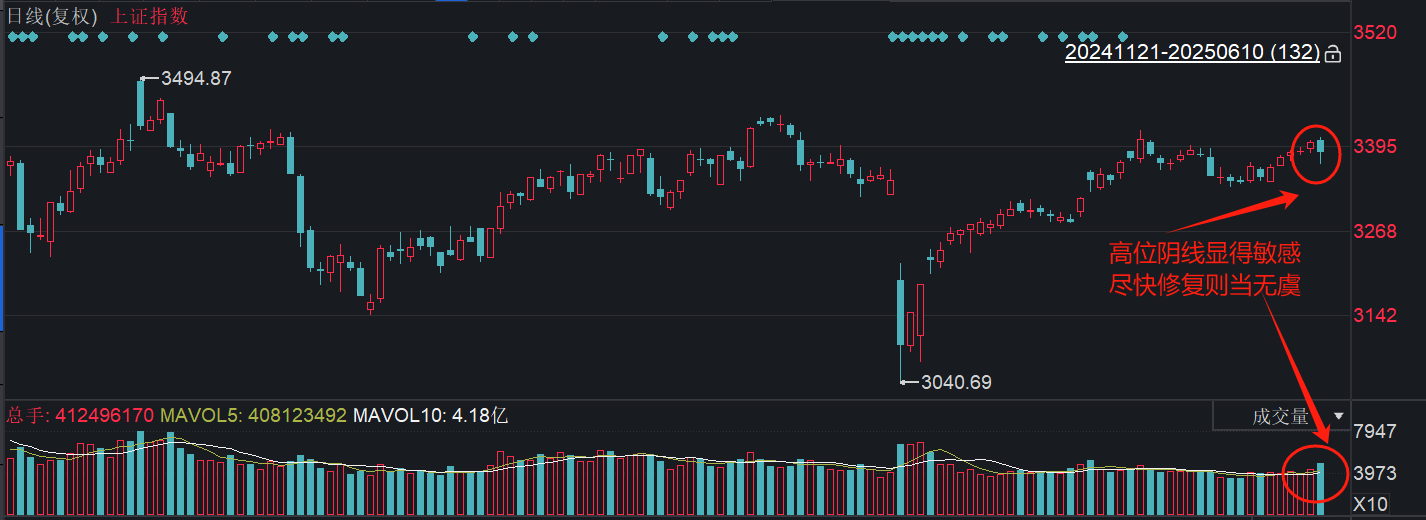Open the 20241121-20250610 (132) date range link
1426x520 pixels.
1193,53
